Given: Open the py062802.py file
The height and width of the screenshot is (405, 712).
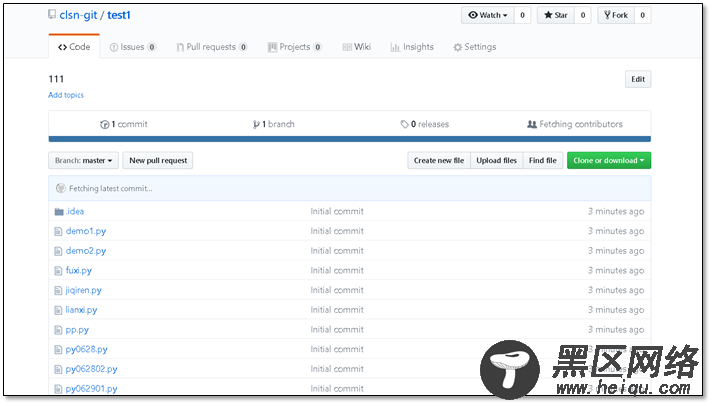Looking at the screenshot, I should [x=91, y=369].
